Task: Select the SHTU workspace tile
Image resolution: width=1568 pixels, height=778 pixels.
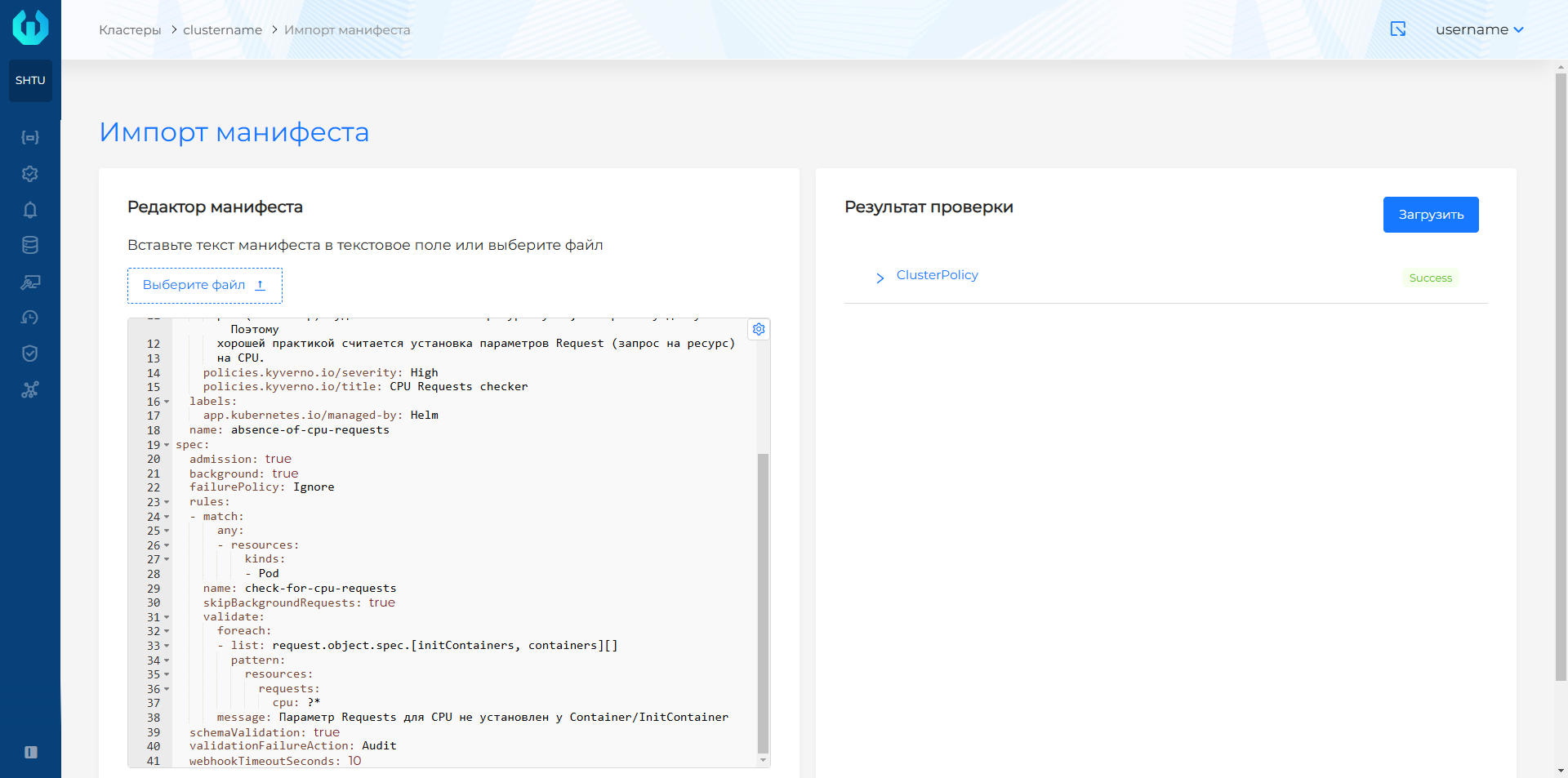Action: [x=30, y=81]
